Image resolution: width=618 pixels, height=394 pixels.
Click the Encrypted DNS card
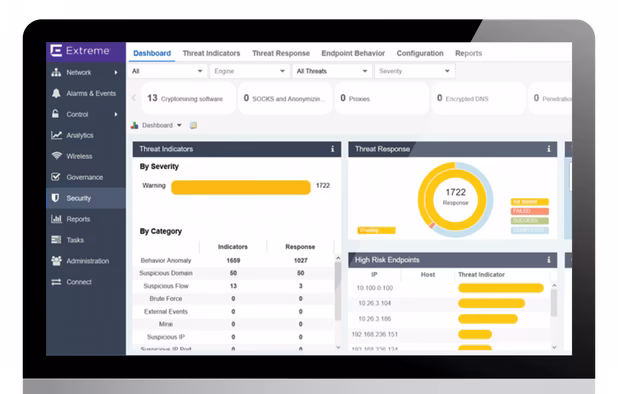coord(478,98)
